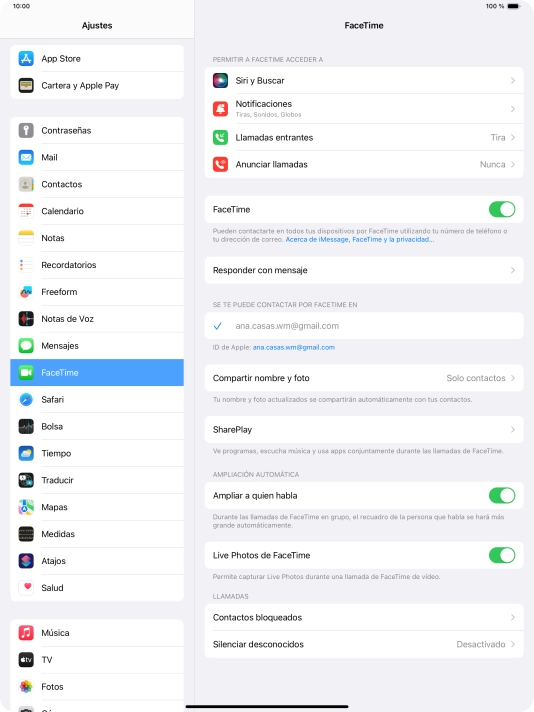Open Contactos bloqueados list
Image resolution: width=534 pixels, height=712 pixels.
pos(364,617)
